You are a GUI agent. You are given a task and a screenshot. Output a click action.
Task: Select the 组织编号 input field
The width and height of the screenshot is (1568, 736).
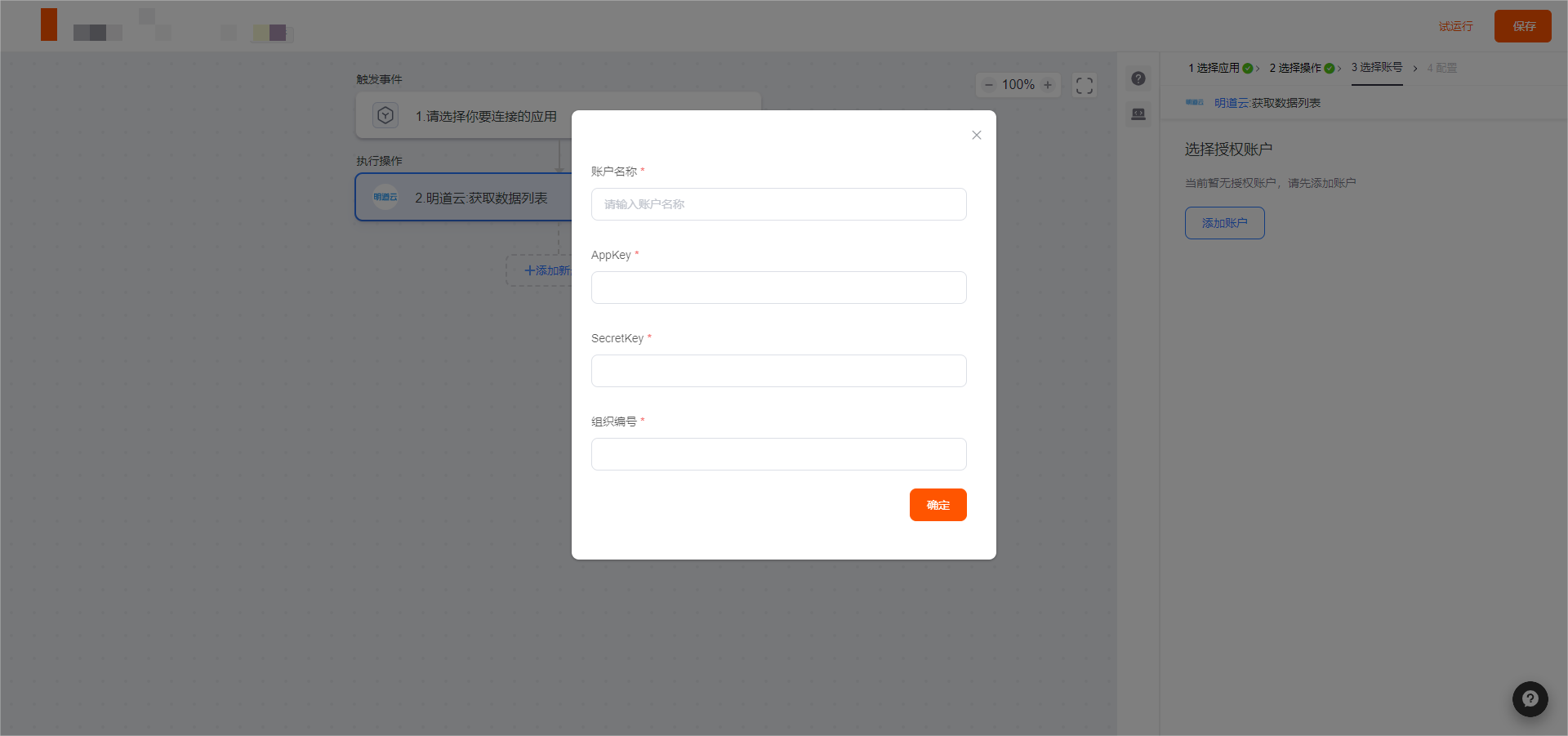tap(778, 454)
